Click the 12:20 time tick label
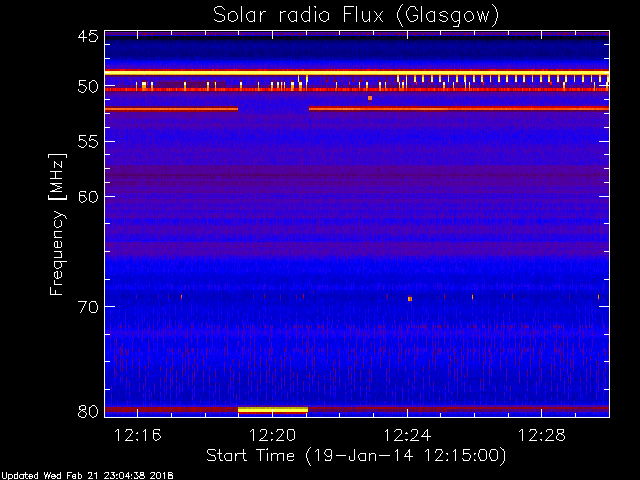 [272, 435]
